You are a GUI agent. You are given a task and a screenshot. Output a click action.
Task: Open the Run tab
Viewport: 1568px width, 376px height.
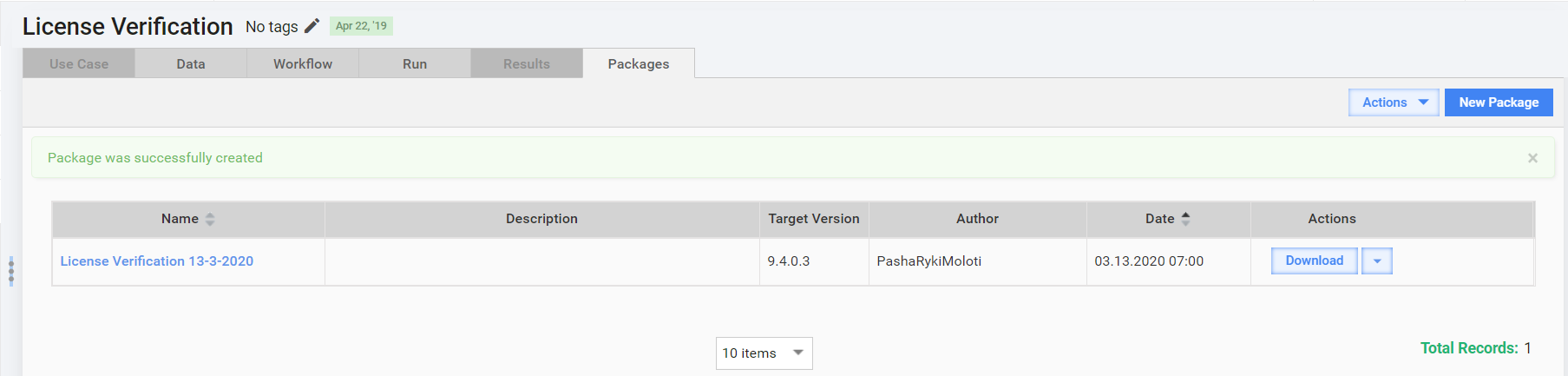[415, 63]
